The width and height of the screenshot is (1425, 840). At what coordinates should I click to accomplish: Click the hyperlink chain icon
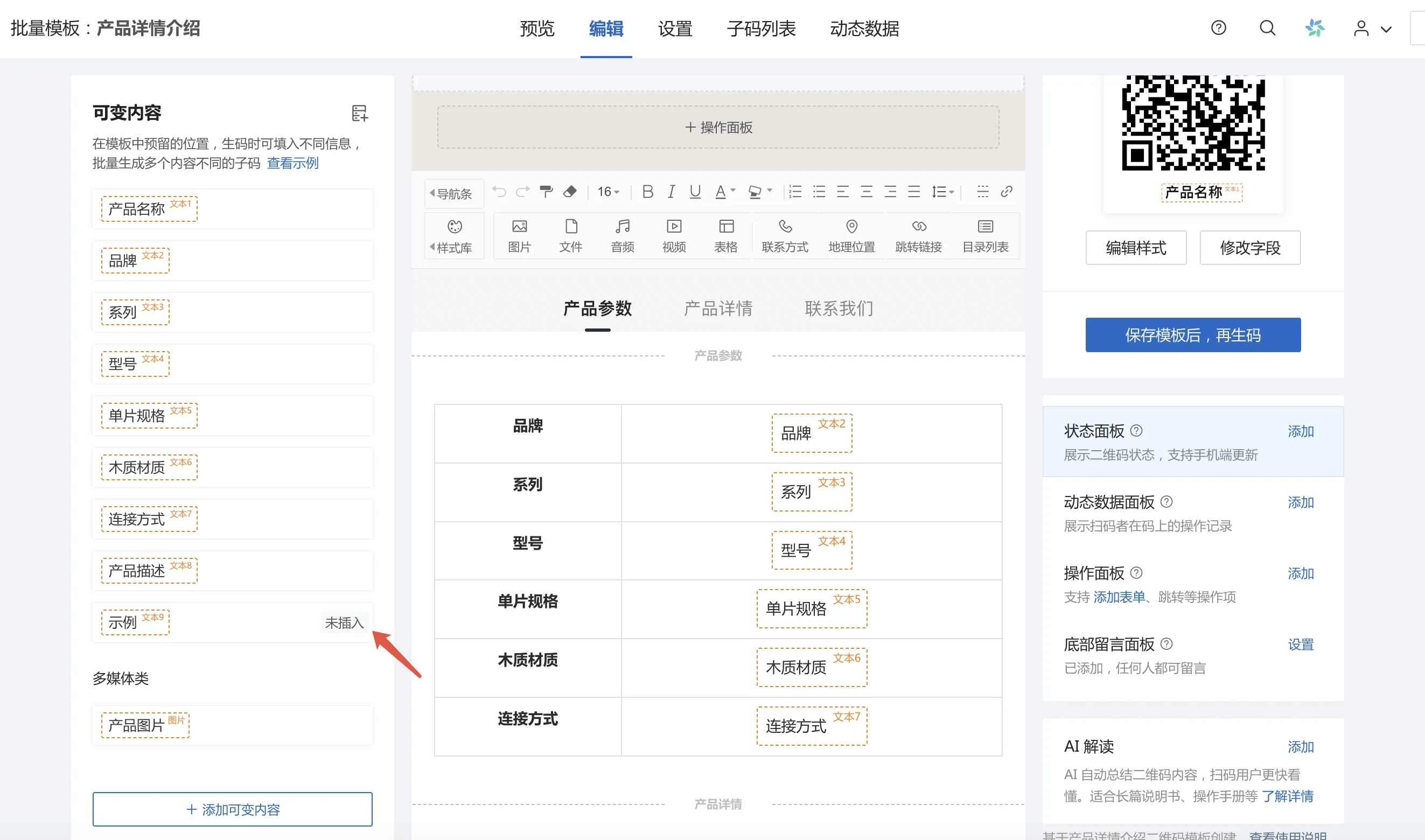click(1007, 192)
